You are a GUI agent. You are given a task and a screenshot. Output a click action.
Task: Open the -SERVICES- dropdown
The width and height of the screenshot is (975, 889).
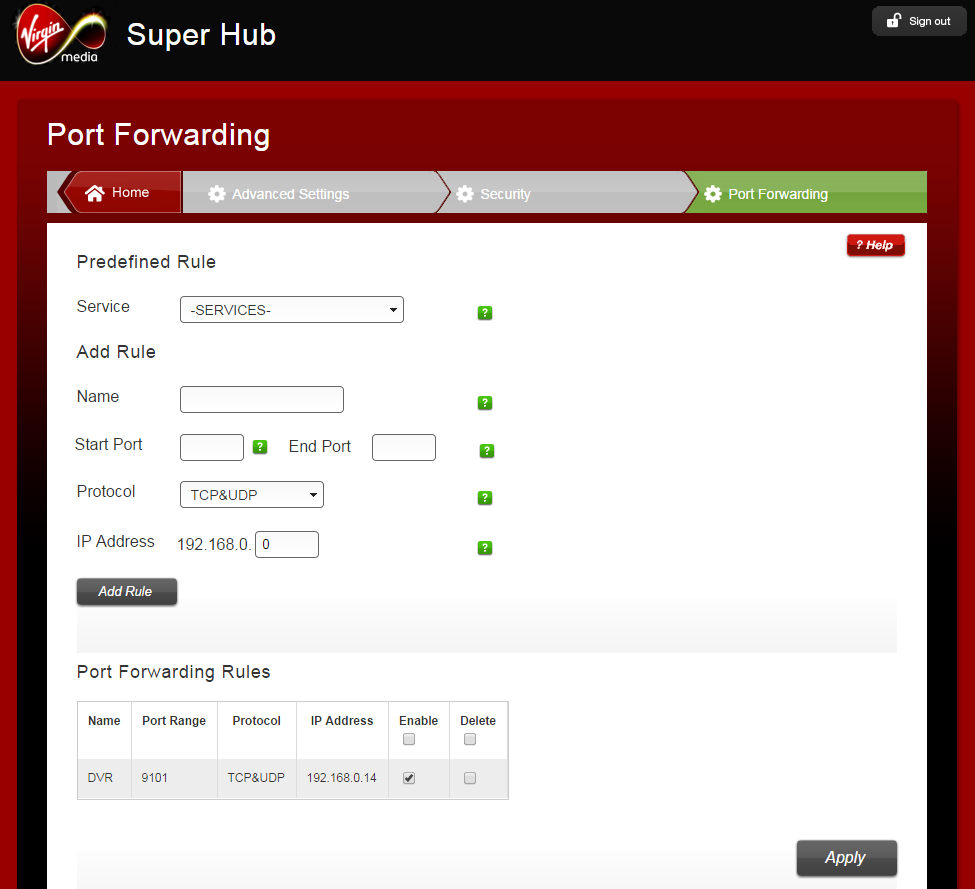pyautogui.click(x=291, y=310)
